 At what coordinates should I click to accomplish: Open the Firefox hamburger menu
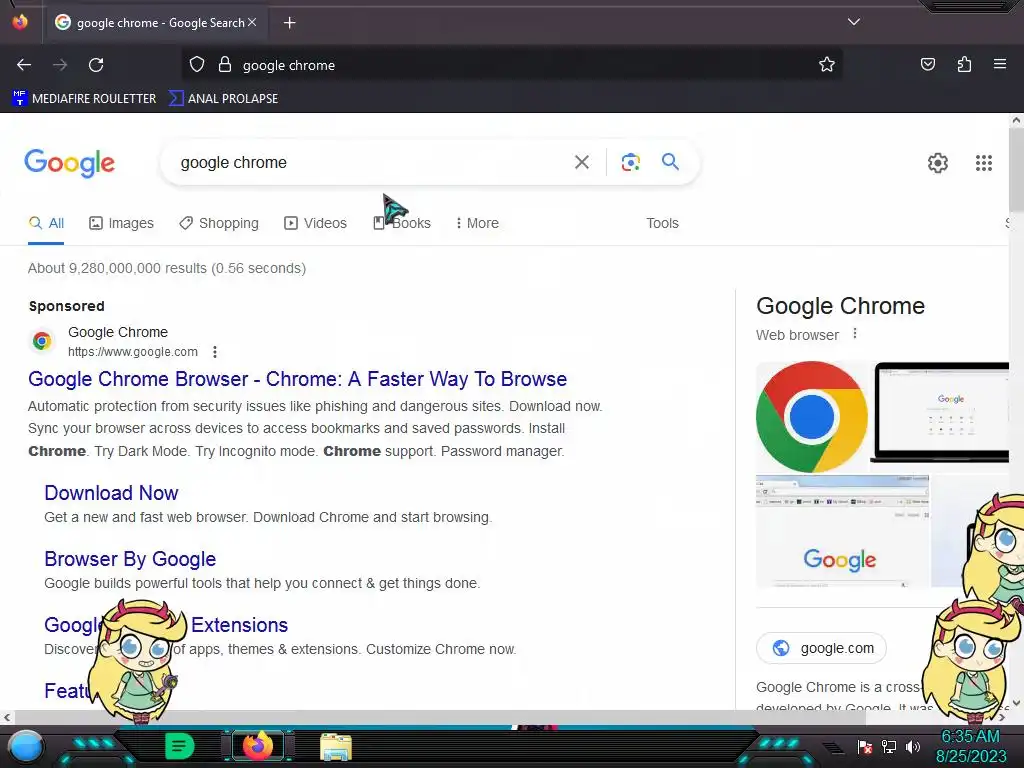(x=999, y=64)
